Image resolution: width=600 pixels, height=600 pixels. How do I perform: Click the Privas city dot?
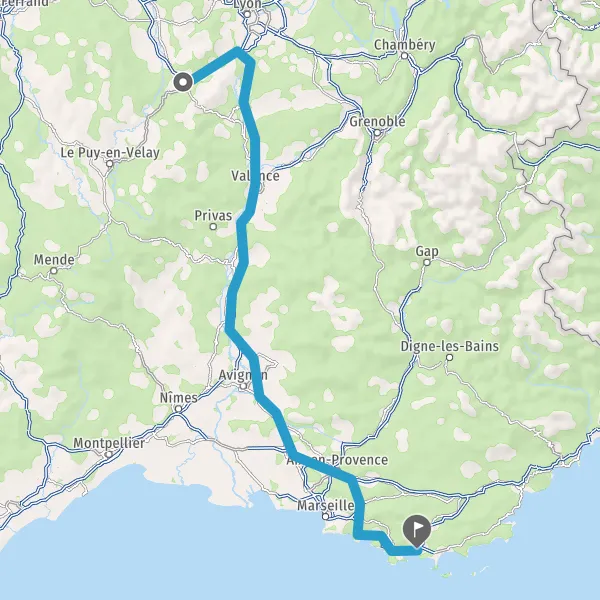(x=213, y=227)
